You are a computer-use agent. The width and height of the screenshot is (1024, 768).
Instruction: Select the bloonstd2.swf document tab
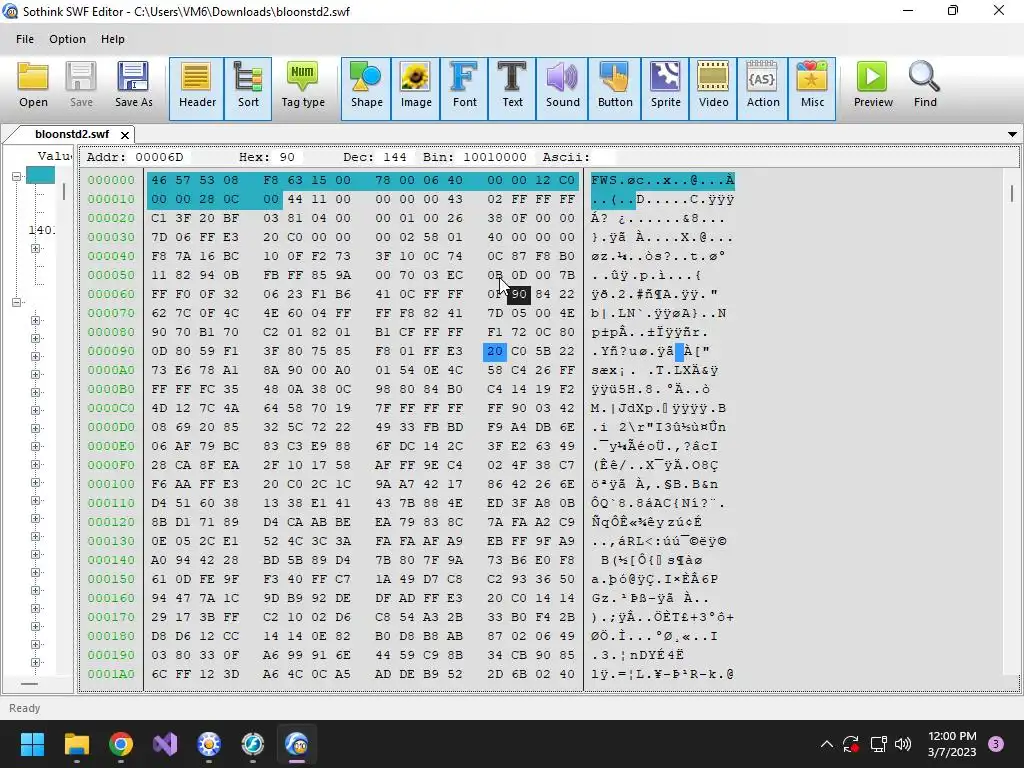(x=72, y=134)
